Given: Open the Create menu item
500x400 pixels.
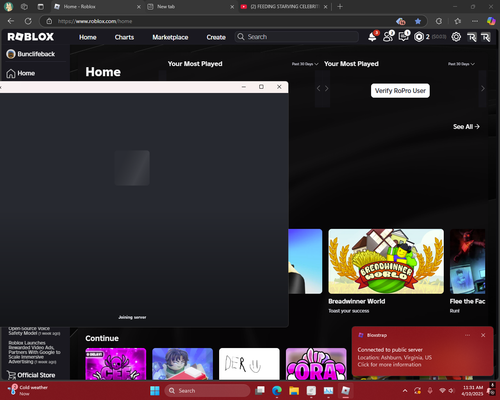Looking at the screenshot, I should click(216, 37).
